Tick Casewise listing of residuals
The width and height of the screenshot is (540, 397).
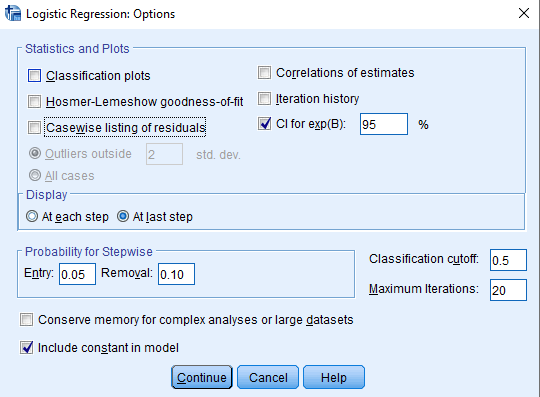pyautogui.click(x=34, y=127)
